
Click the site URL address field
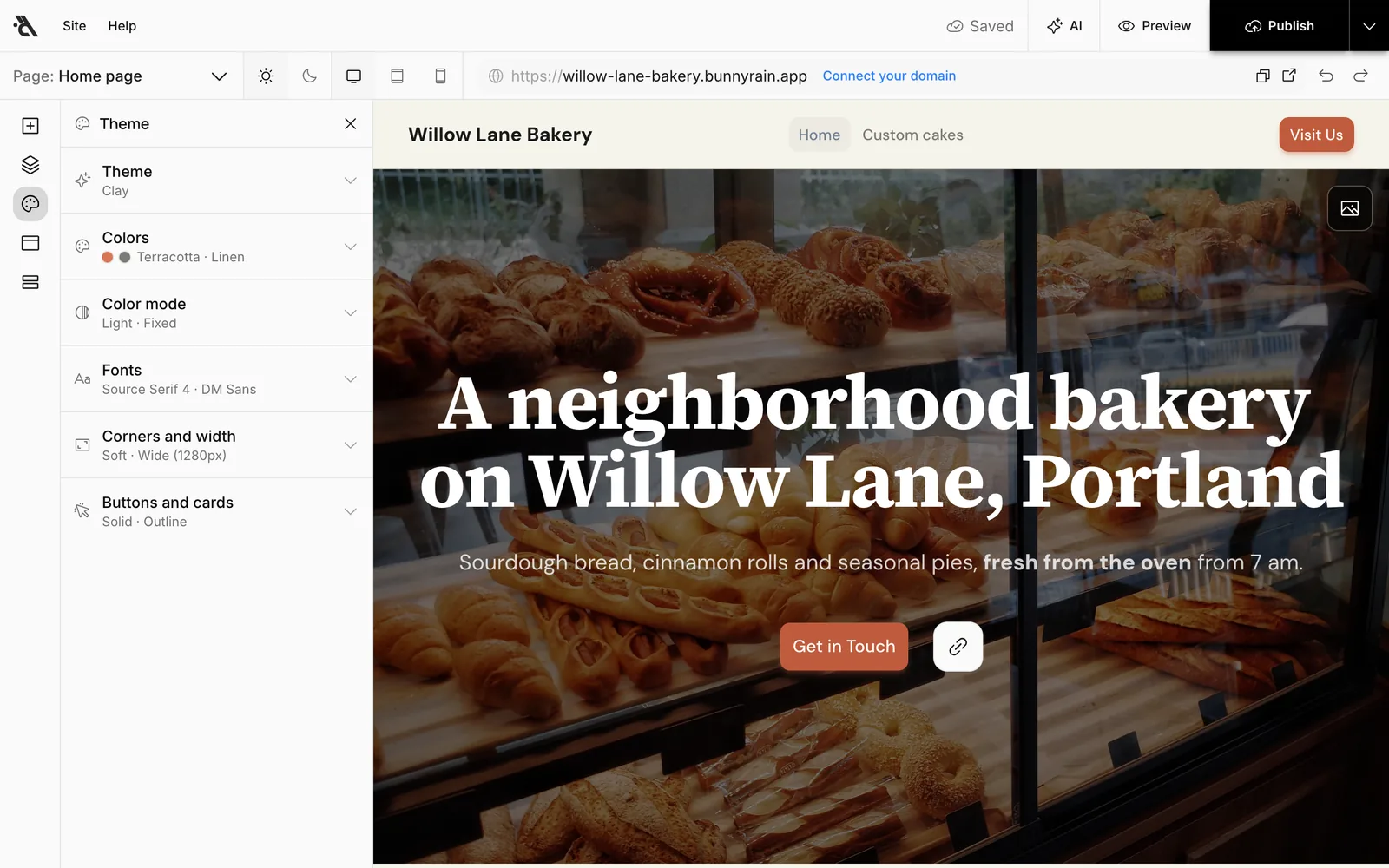pyautogui.click(x=659, y=76)
